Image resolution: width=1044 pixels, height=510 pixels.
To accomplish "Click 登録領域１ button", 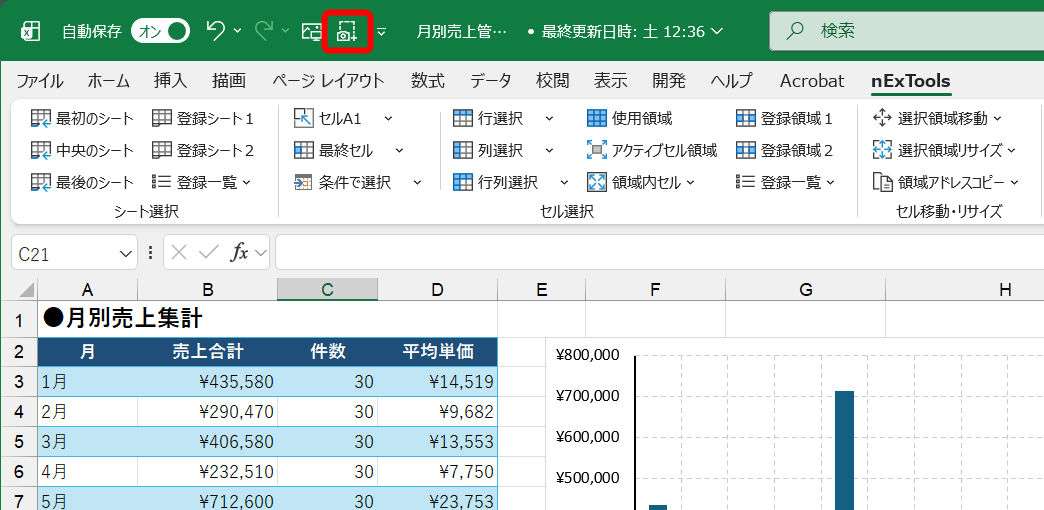I will (x=784, y=119).
